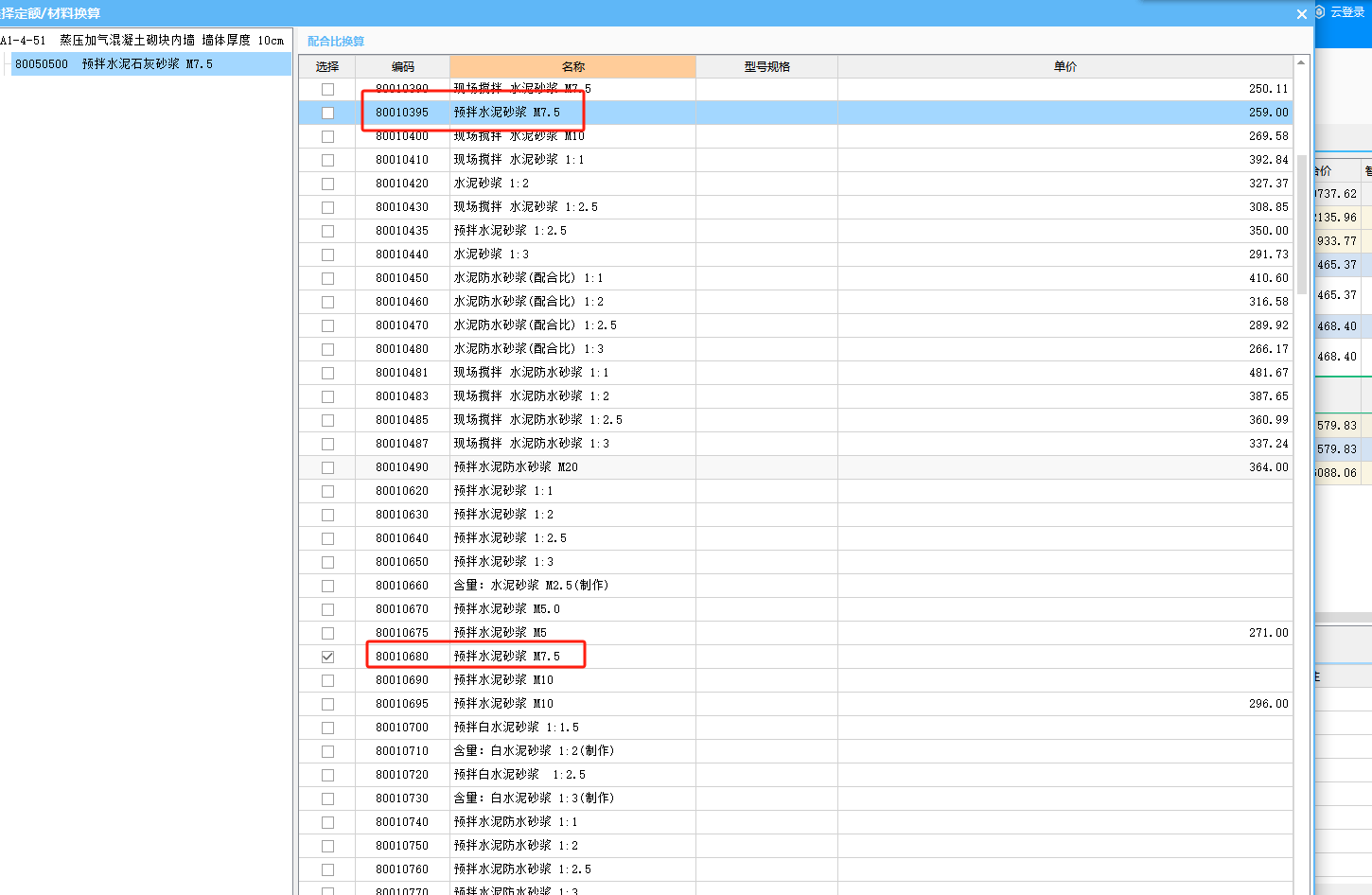The height and width of the screenshot is (895, 1372).
Task: Click the scroll-up arrow of the table
Action: pyautogui.click(x=1301, y=63)
